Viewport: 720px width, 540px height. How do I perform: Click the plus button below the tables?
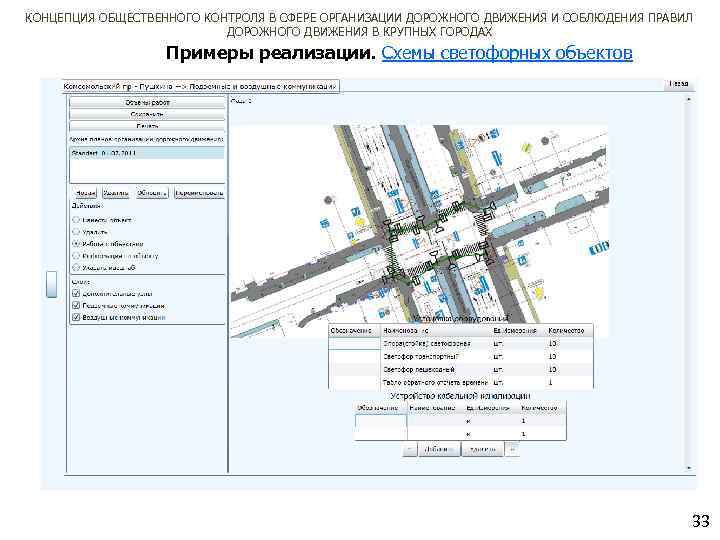coord(512,449)
